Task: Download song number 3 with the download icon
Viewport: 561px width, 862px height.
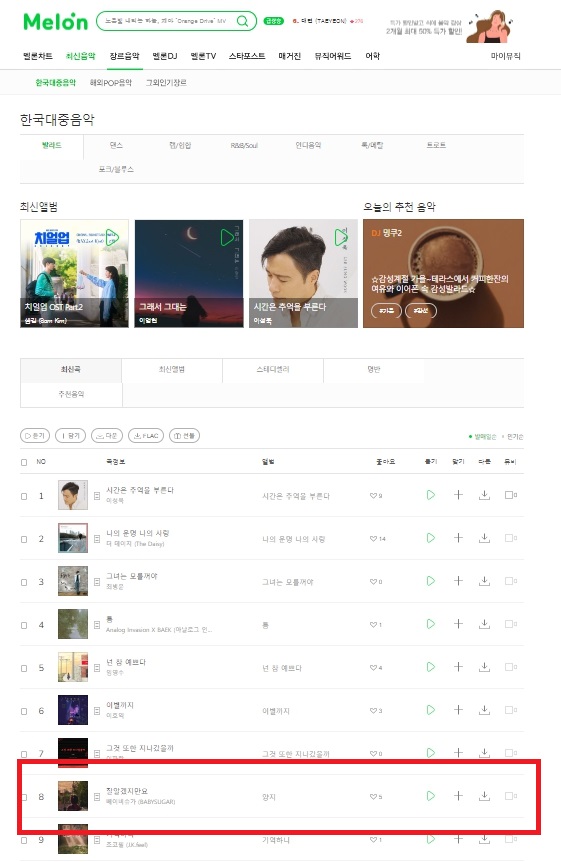Action: click(484, 581)
